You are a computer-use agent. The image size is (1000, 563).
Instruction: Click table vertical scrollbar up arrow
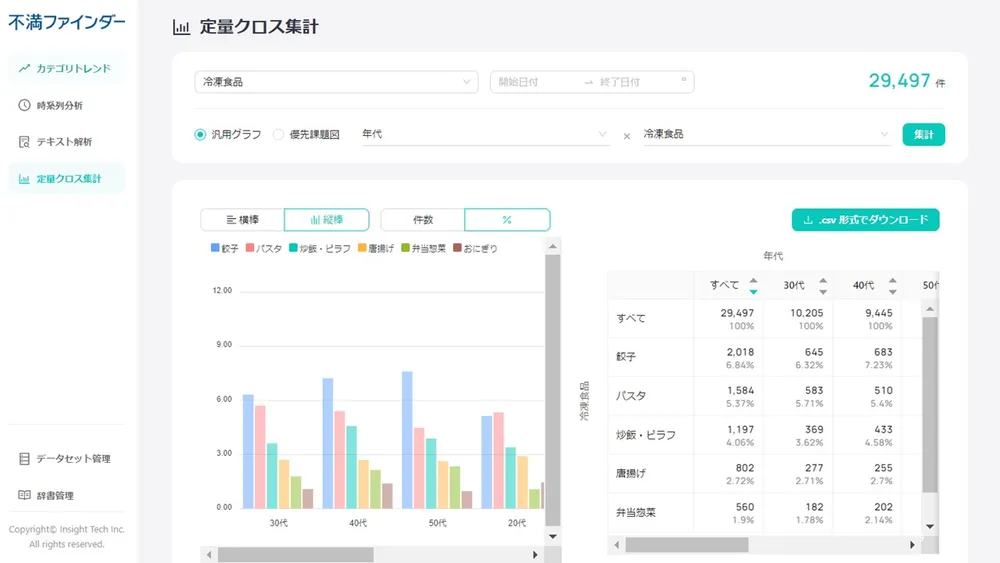tap(930, 309)
